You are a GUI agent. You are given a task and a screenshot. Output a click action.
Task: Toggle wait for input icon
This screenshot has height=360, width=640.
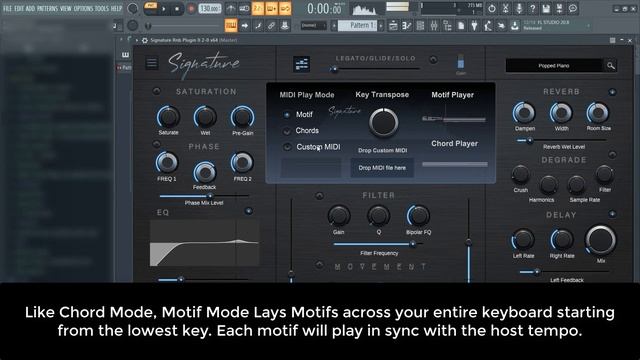(x=244, y=8)
